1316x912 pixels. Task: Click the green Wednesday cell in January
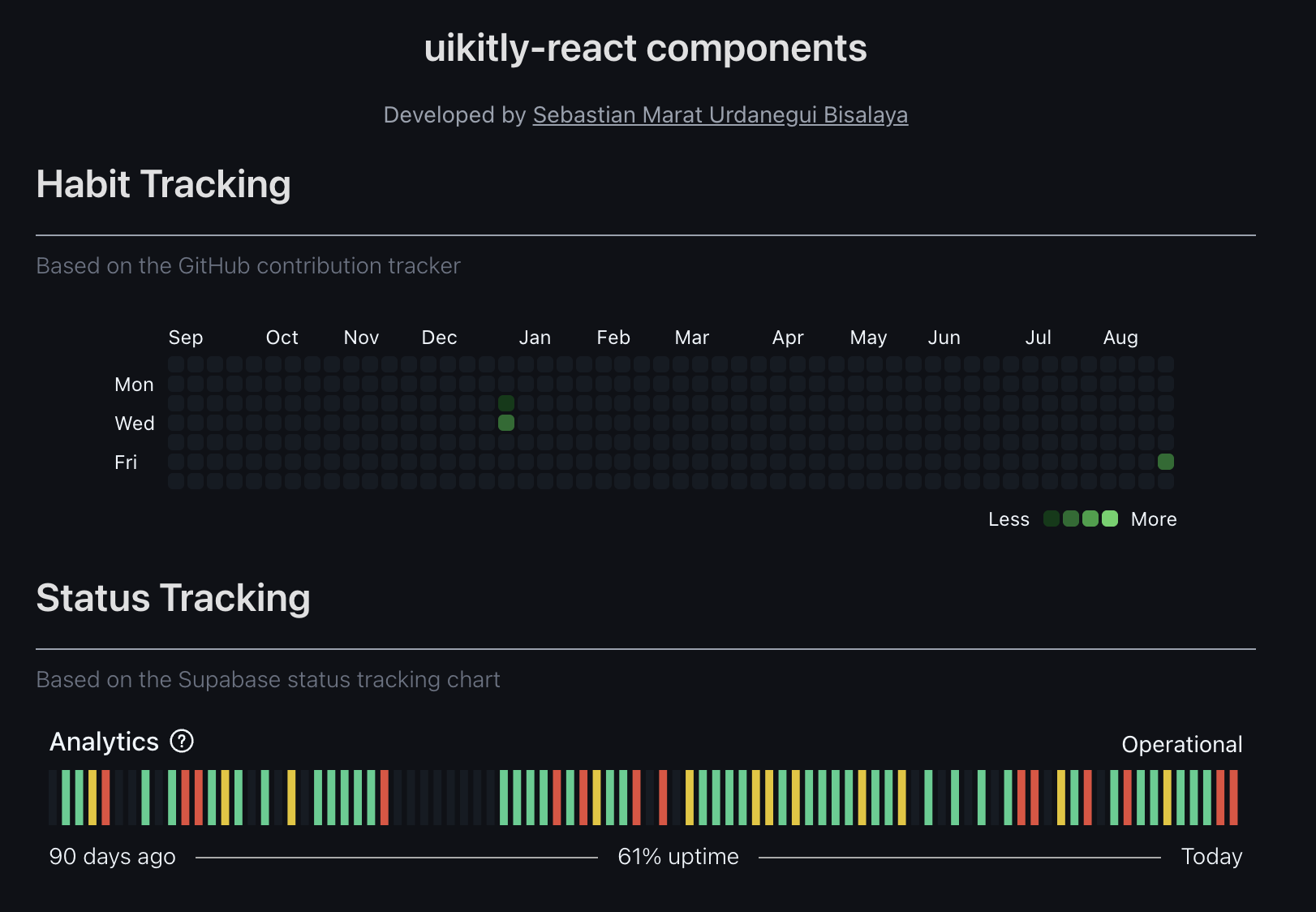tap(506, 423)
